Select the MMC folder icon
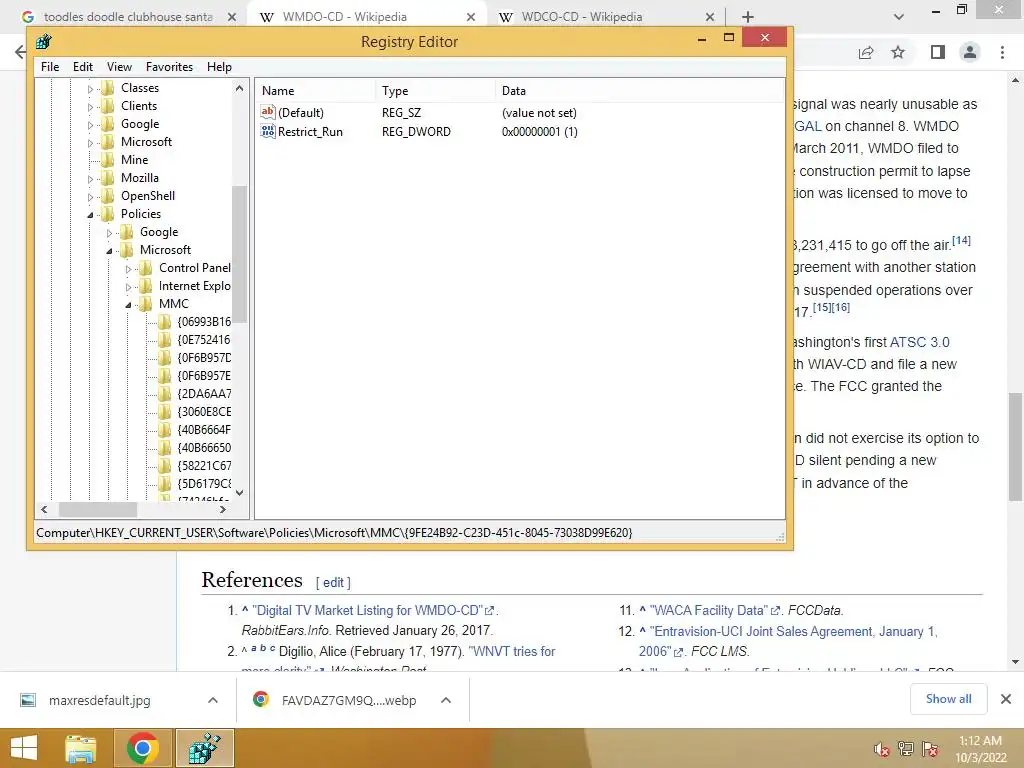This screenshot has width=1024, height=768. coord(146,304)
